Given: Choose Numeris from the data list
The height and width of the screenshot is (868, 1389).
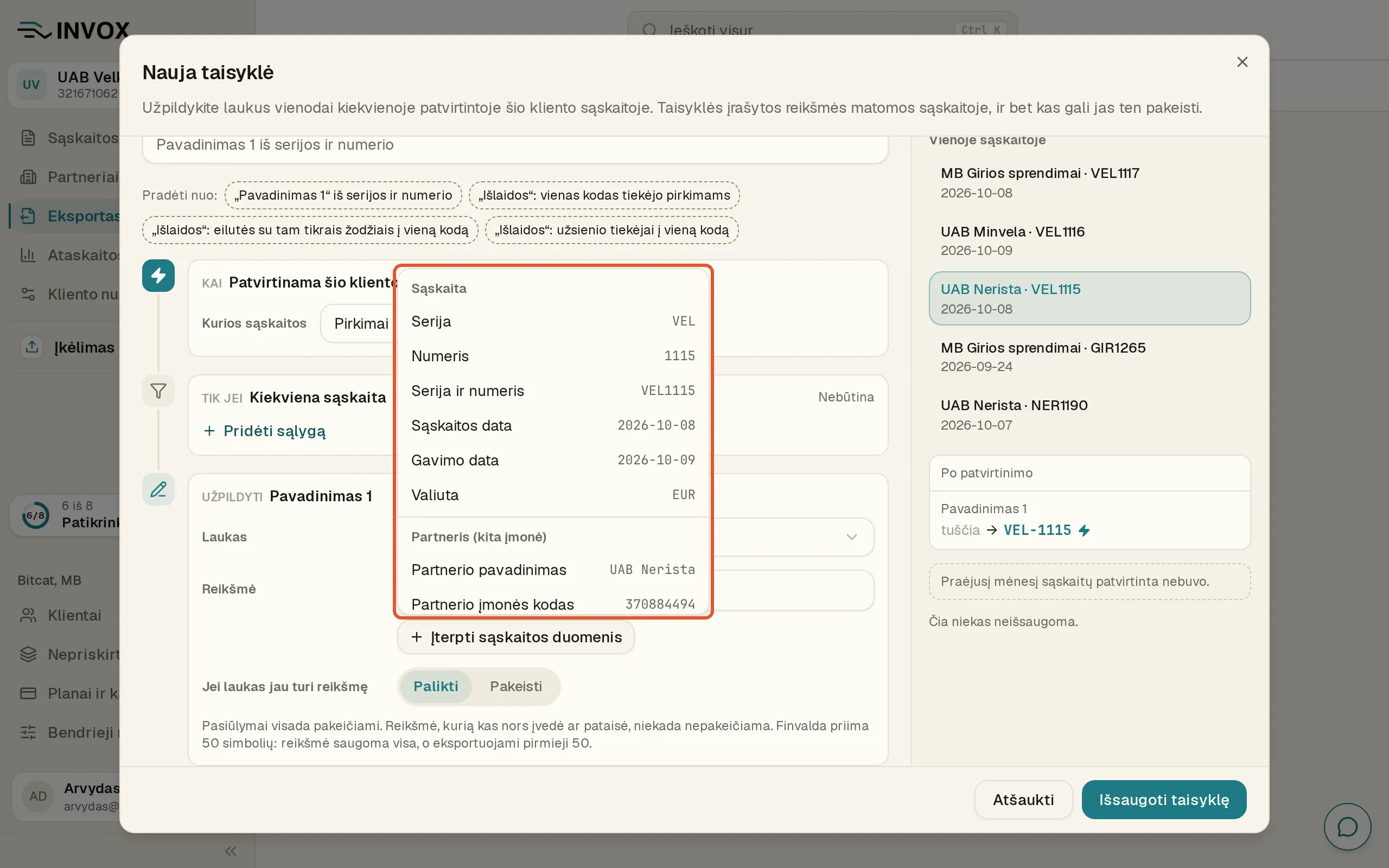Looking at the screenshot, I should (553, 356).
